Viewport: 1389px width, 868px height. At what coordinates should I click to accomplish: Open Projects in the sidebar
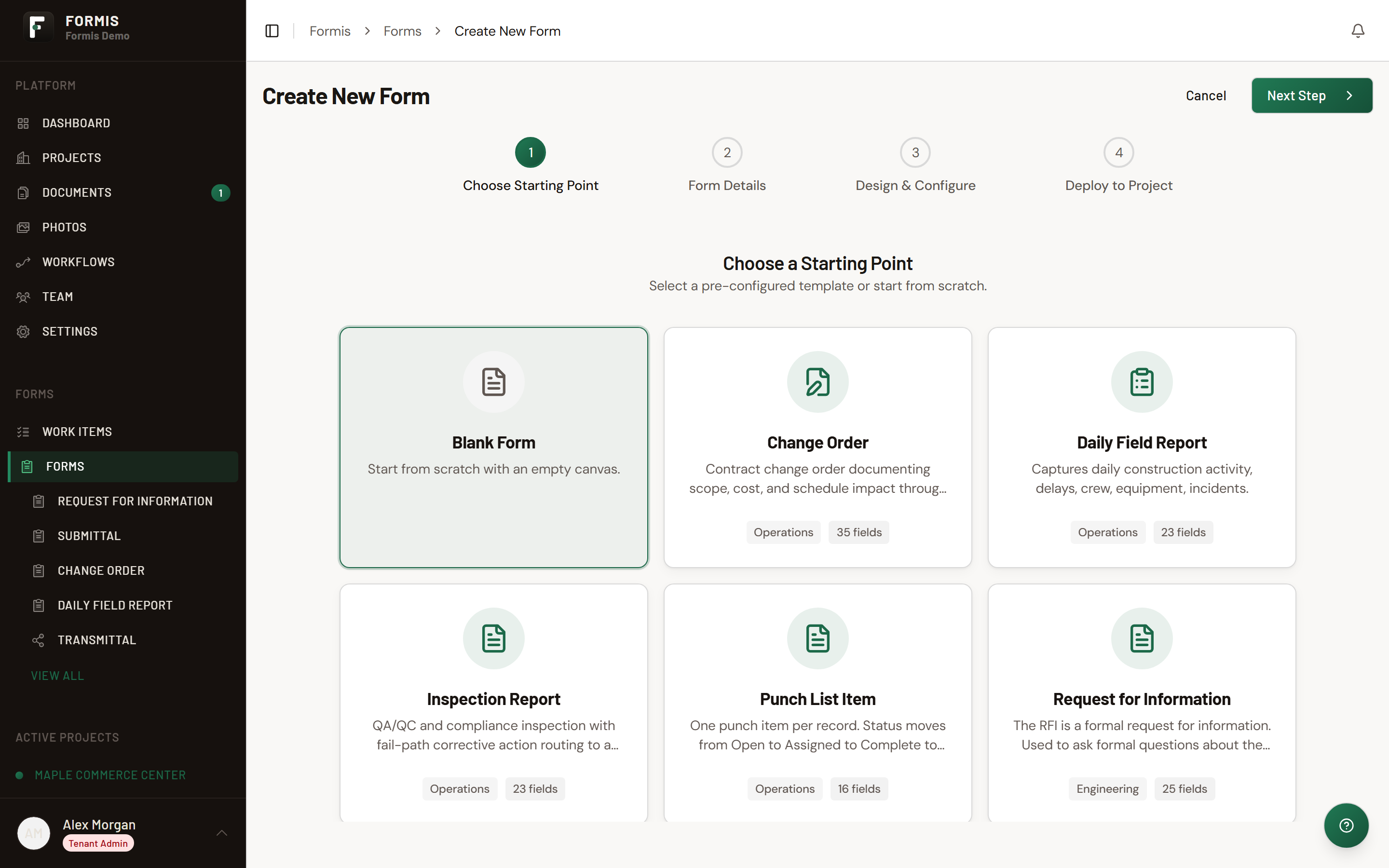[123, 158]
